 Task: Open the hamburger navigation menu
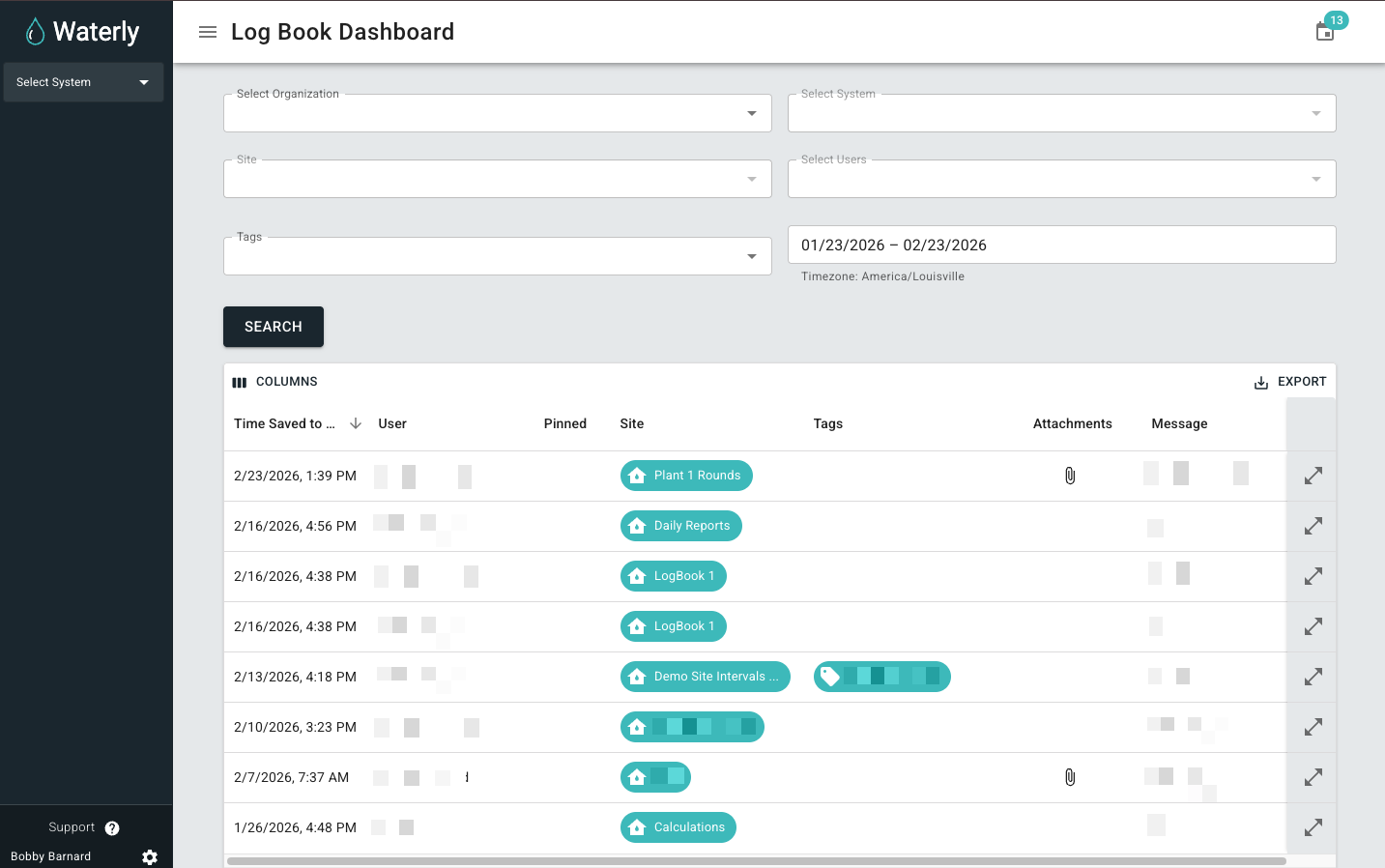tap(207, 32)
